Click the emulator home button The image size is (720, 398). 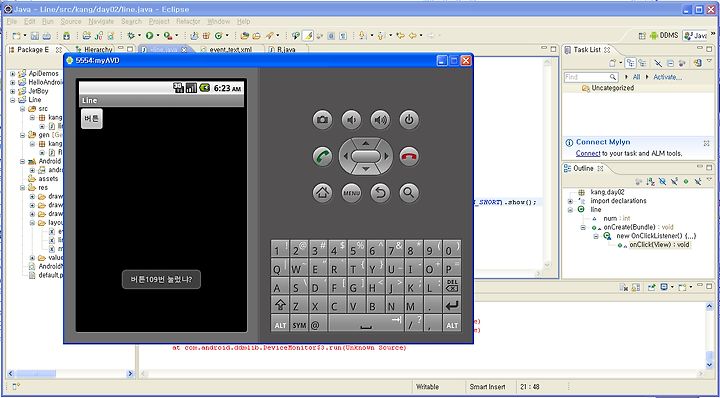(322, 193)
